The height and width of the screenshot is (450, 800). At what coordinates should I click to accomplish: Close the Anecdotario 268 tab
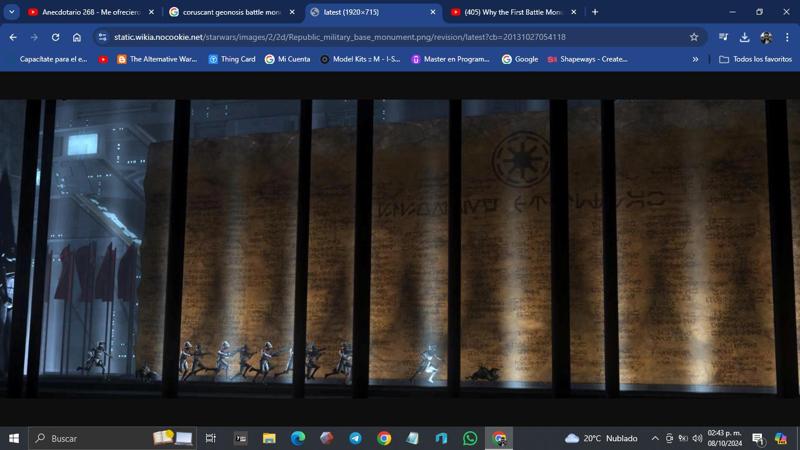click(152, 12)
